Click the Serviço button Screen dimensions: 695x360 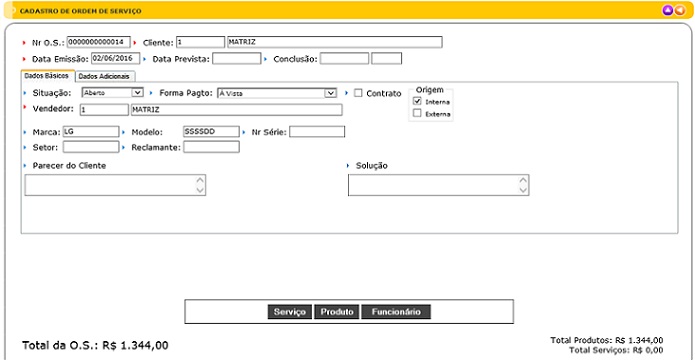point(290,312)
